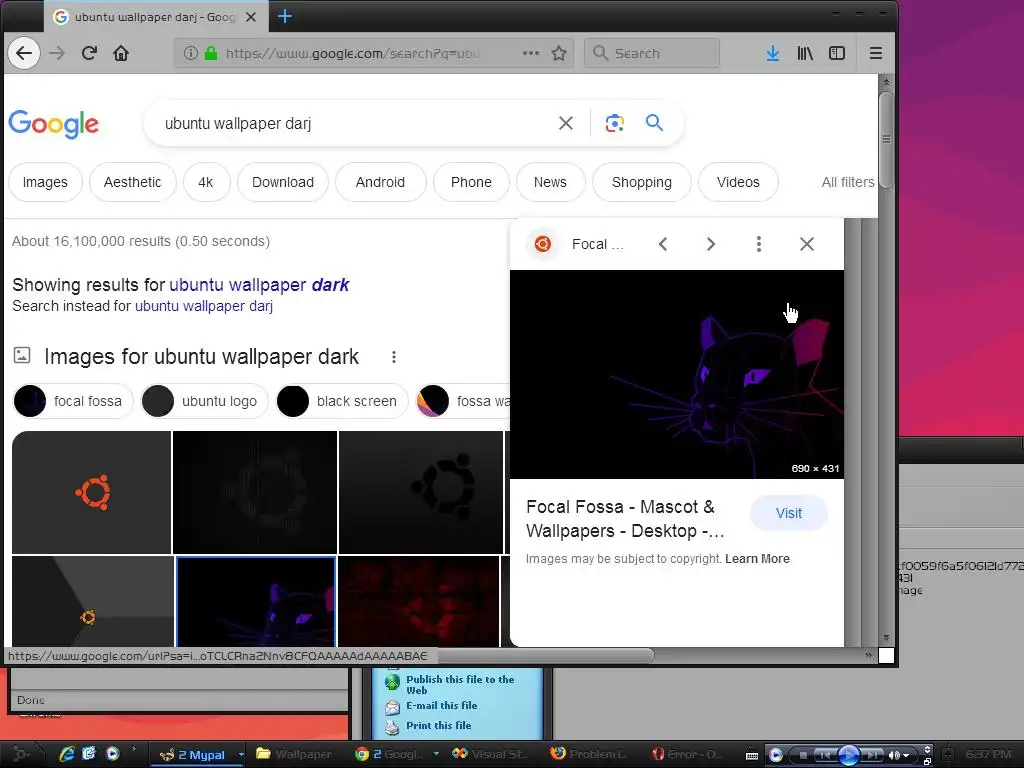Open the All filters option
Viewport: 1024px width, 768px height.
848,182
